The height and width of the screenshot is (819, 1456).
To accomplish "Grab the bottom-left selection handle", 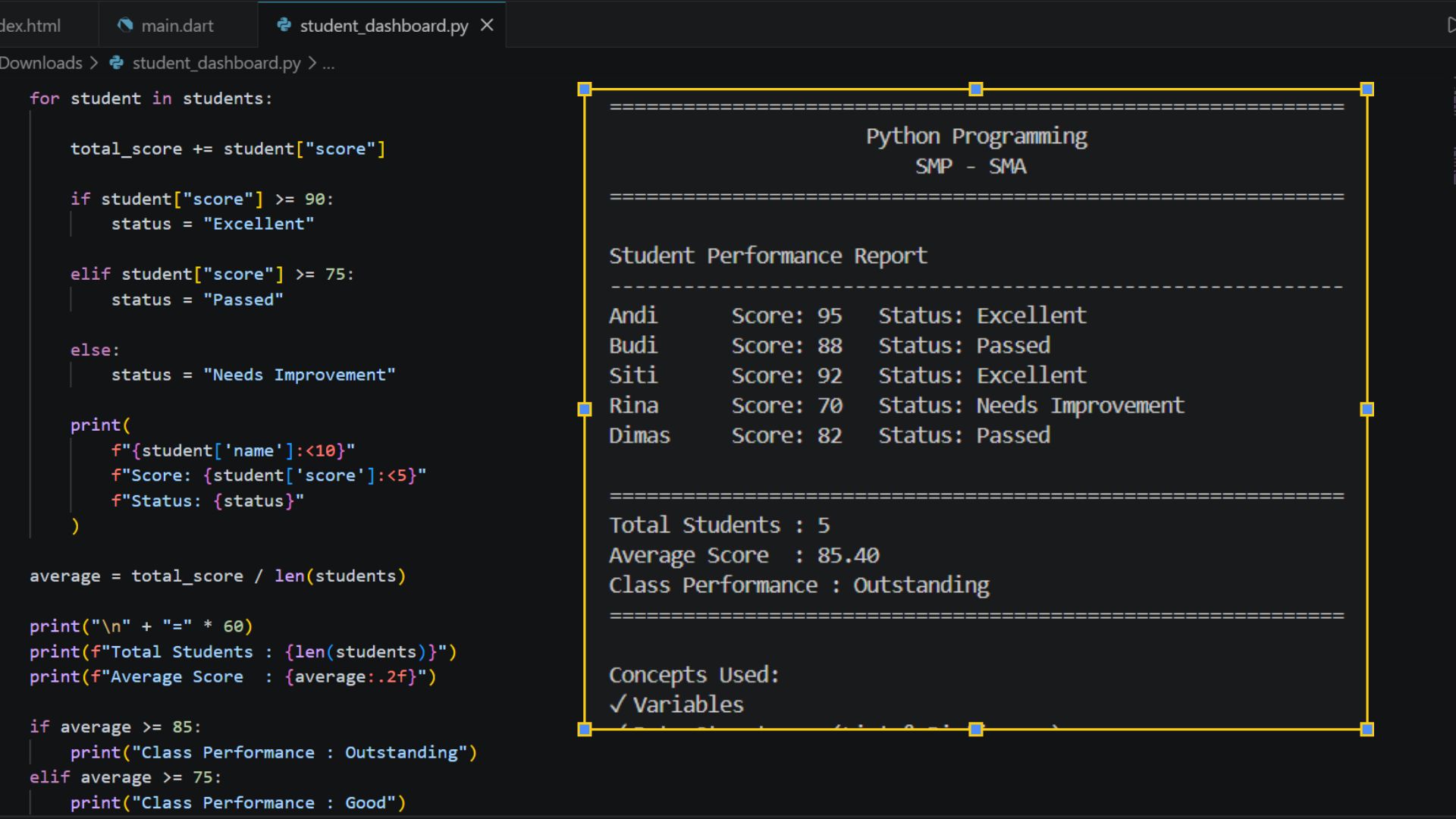I will (x=584, y=730).
